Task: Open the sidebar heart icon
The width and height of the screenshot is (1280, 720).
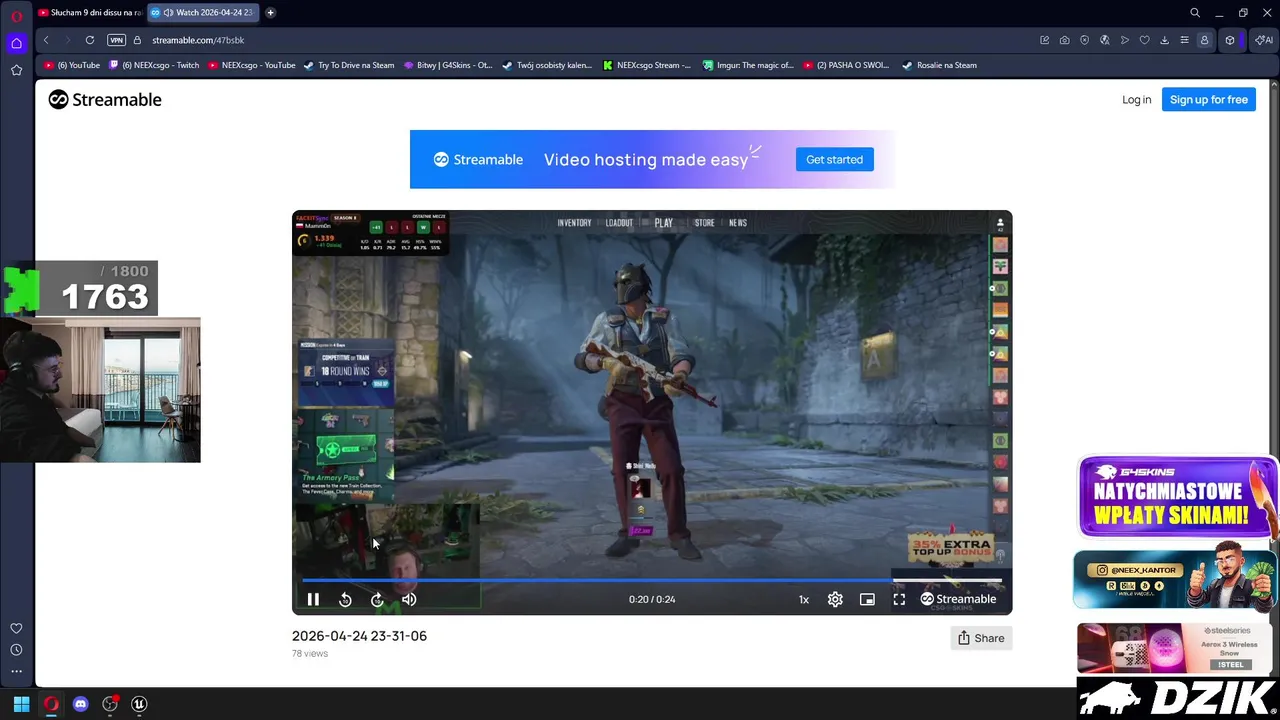Action: click(16, 628)
